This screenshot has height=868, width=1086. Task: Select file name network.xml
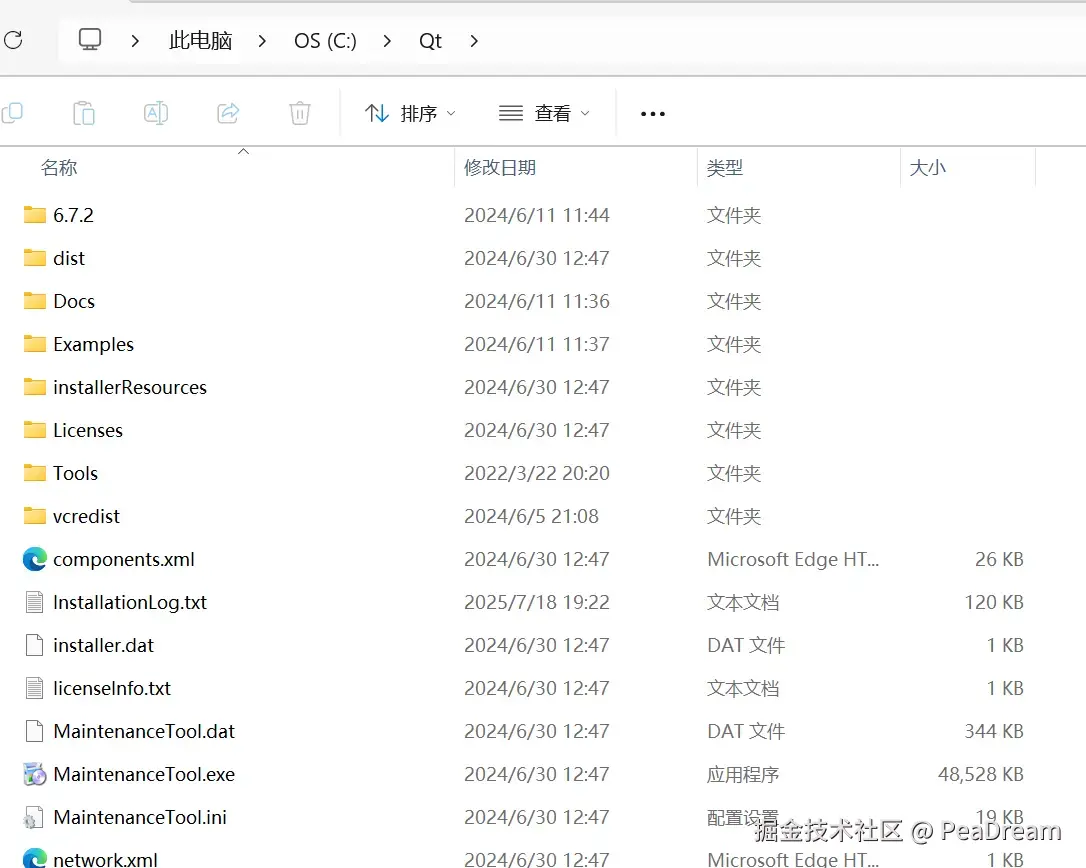click(105, 859)
